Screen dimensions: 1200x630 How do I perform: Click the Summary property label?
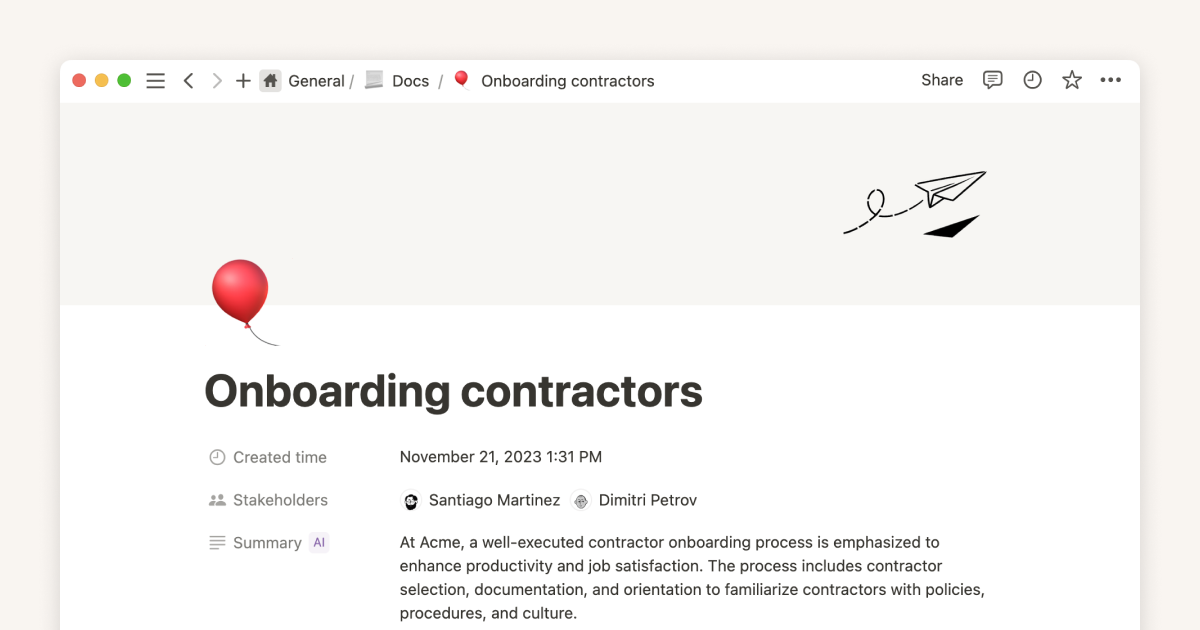point(267,543)
